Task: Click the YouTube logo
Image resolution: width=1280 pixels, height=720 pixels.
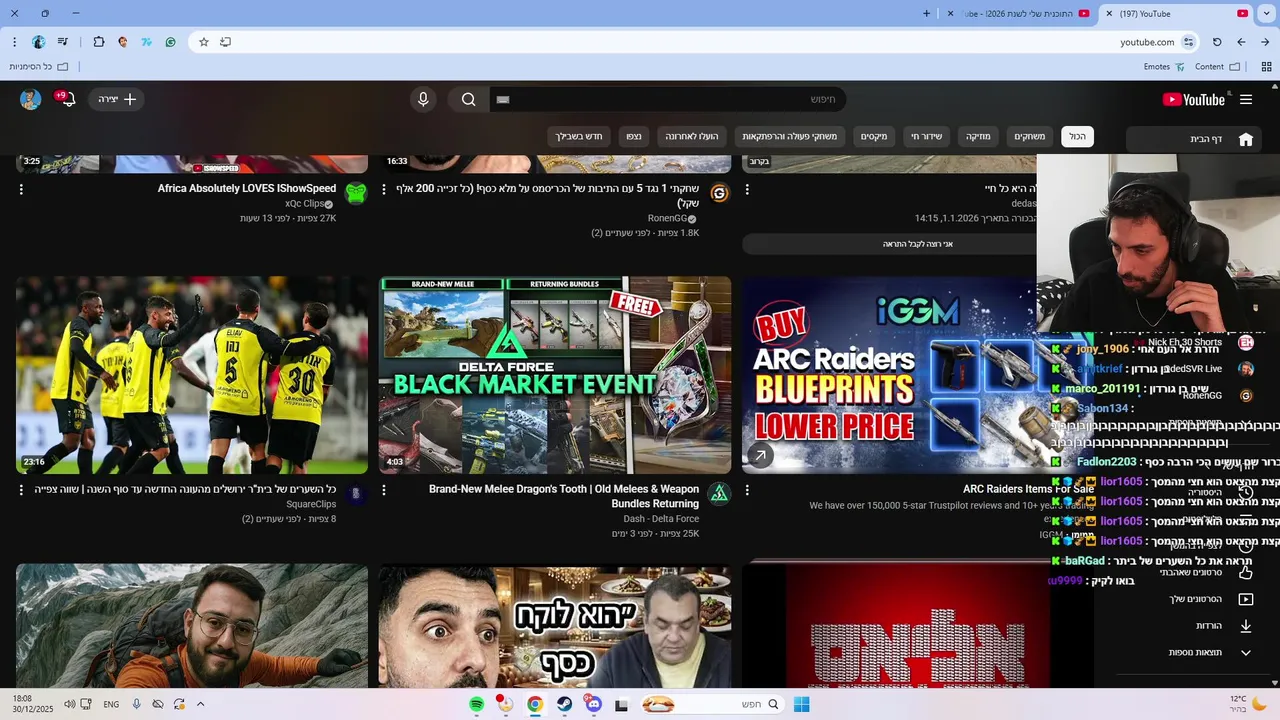Action: [x=1193, y=99]
